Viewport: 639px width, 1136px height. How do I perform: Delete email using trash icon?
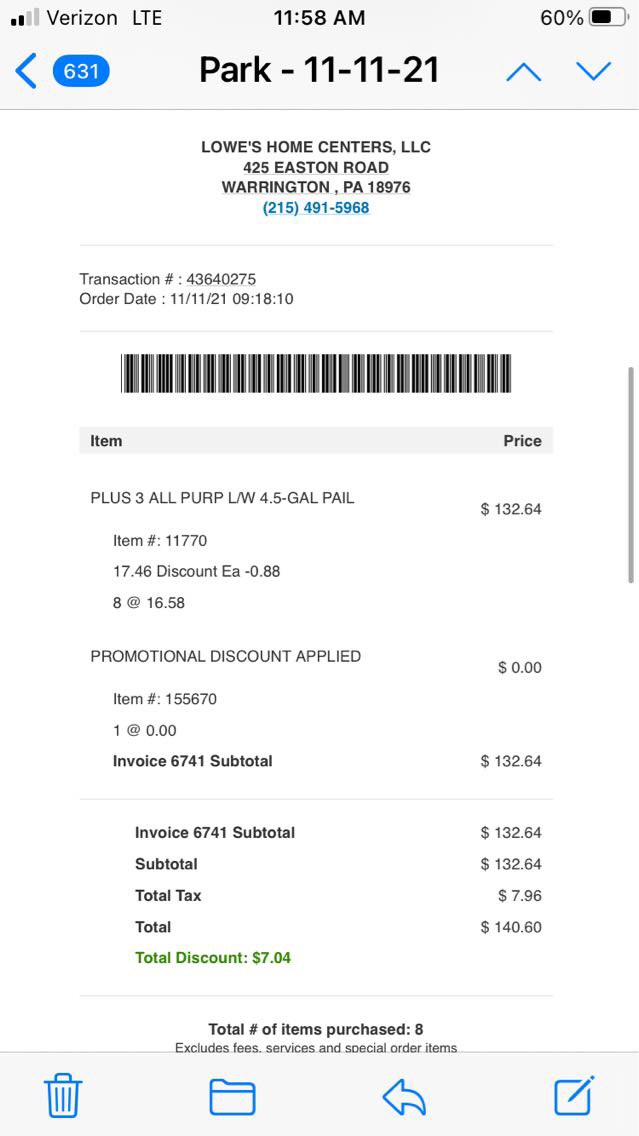click(x=63, y=1096)
